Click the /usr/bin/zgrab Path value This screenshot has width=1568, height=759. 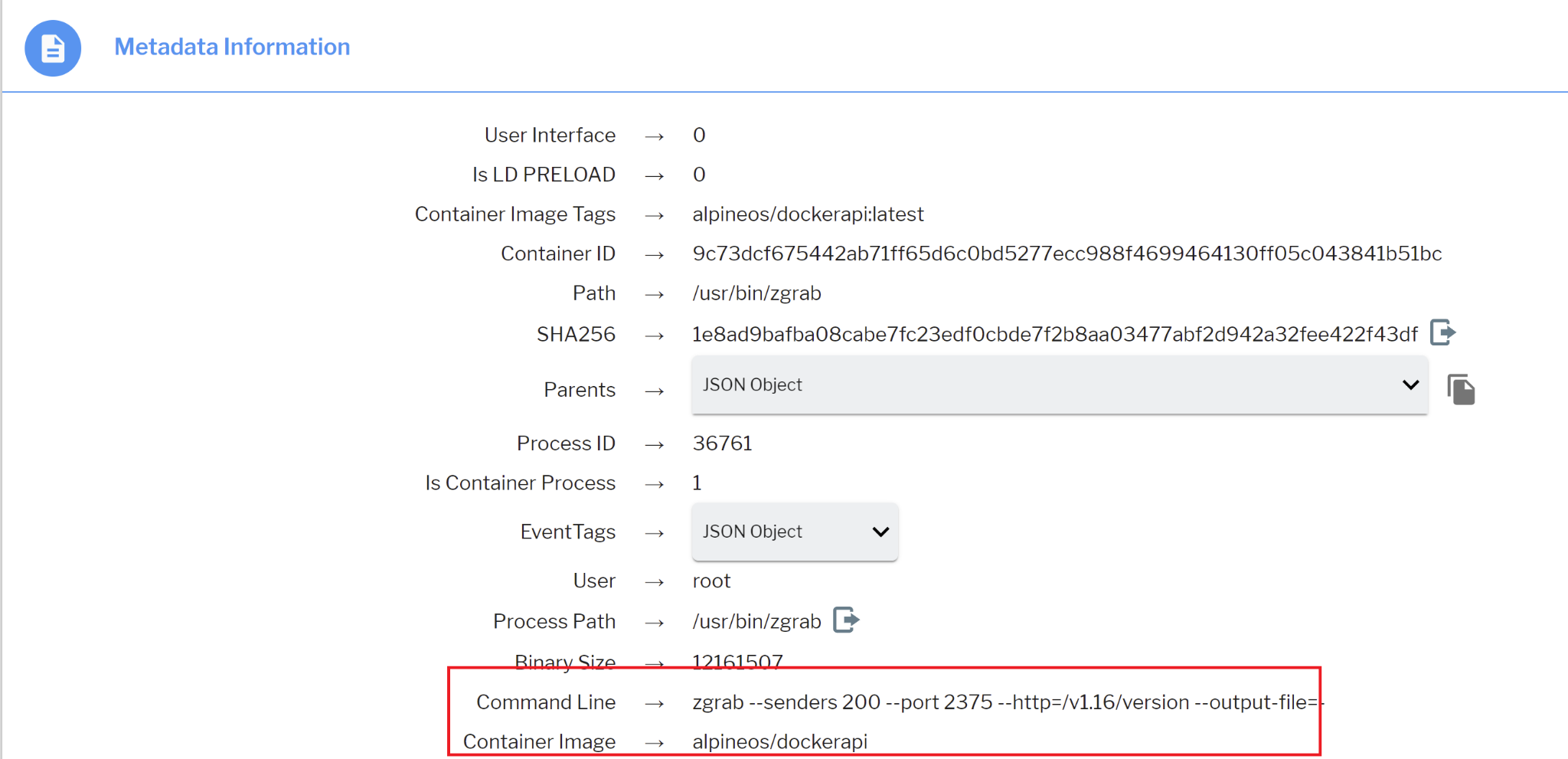pyautogui.click(x=756, y=293)
